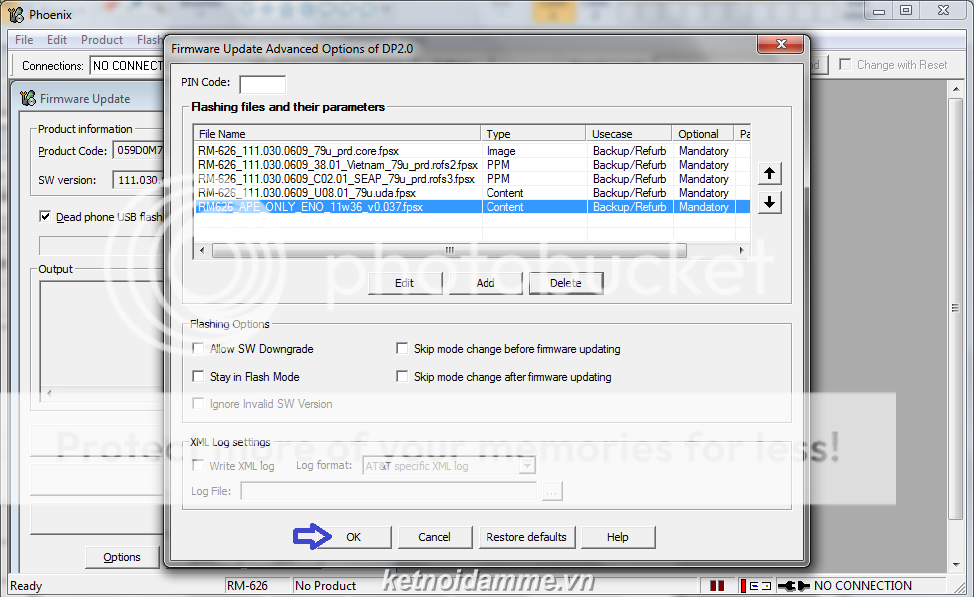Click the Log File browse button
This screenshot has width=974, height=597.
click(x=552, y=491)
